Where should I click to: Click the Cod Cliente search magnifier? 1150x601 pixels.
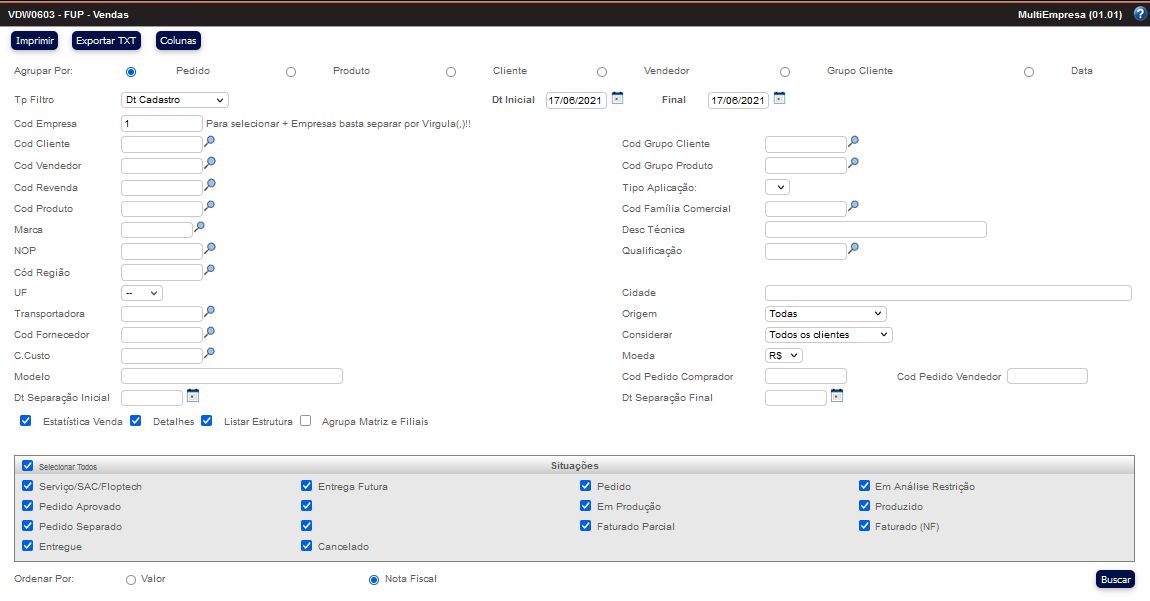(210, 142)
